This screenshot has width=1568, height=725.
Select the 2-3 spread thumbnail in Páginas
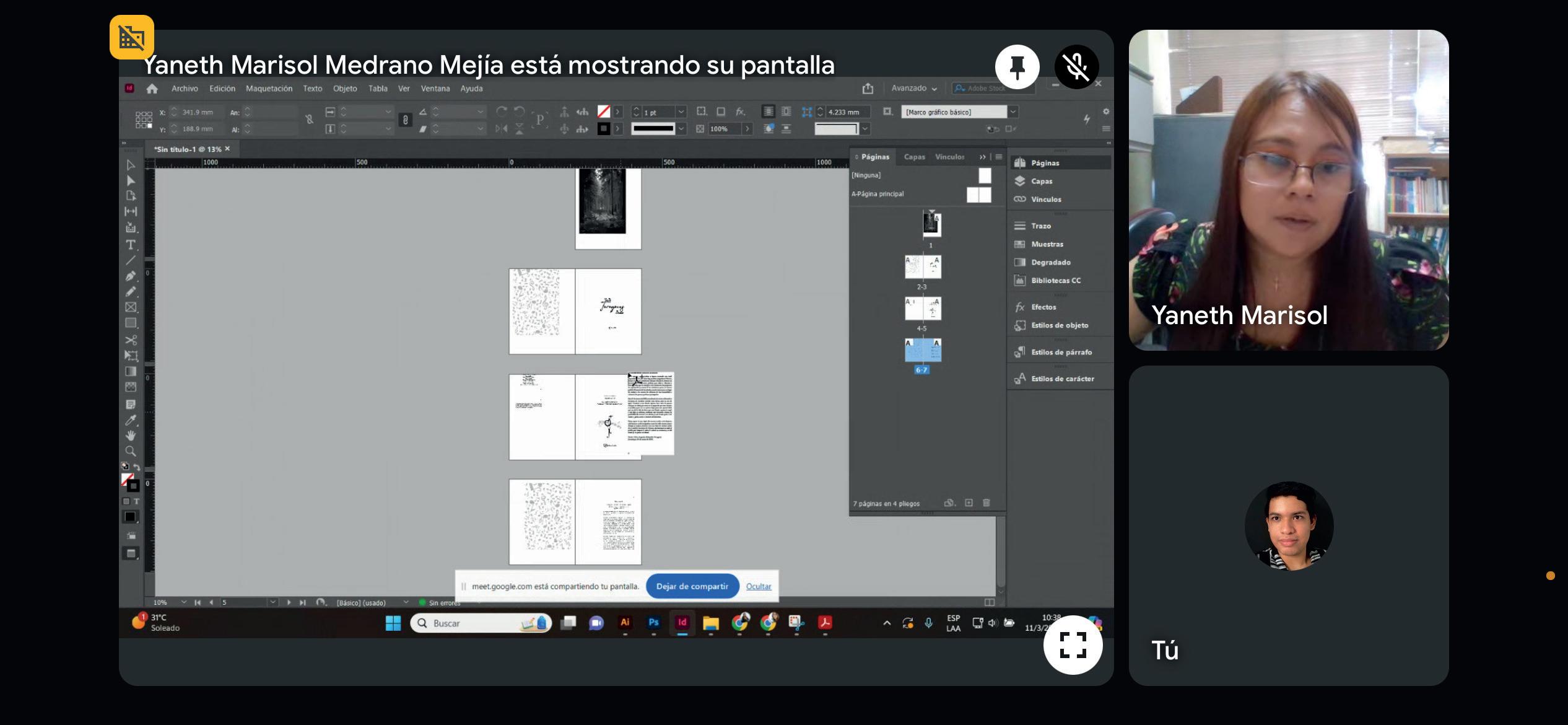click(x=923, y=267)
